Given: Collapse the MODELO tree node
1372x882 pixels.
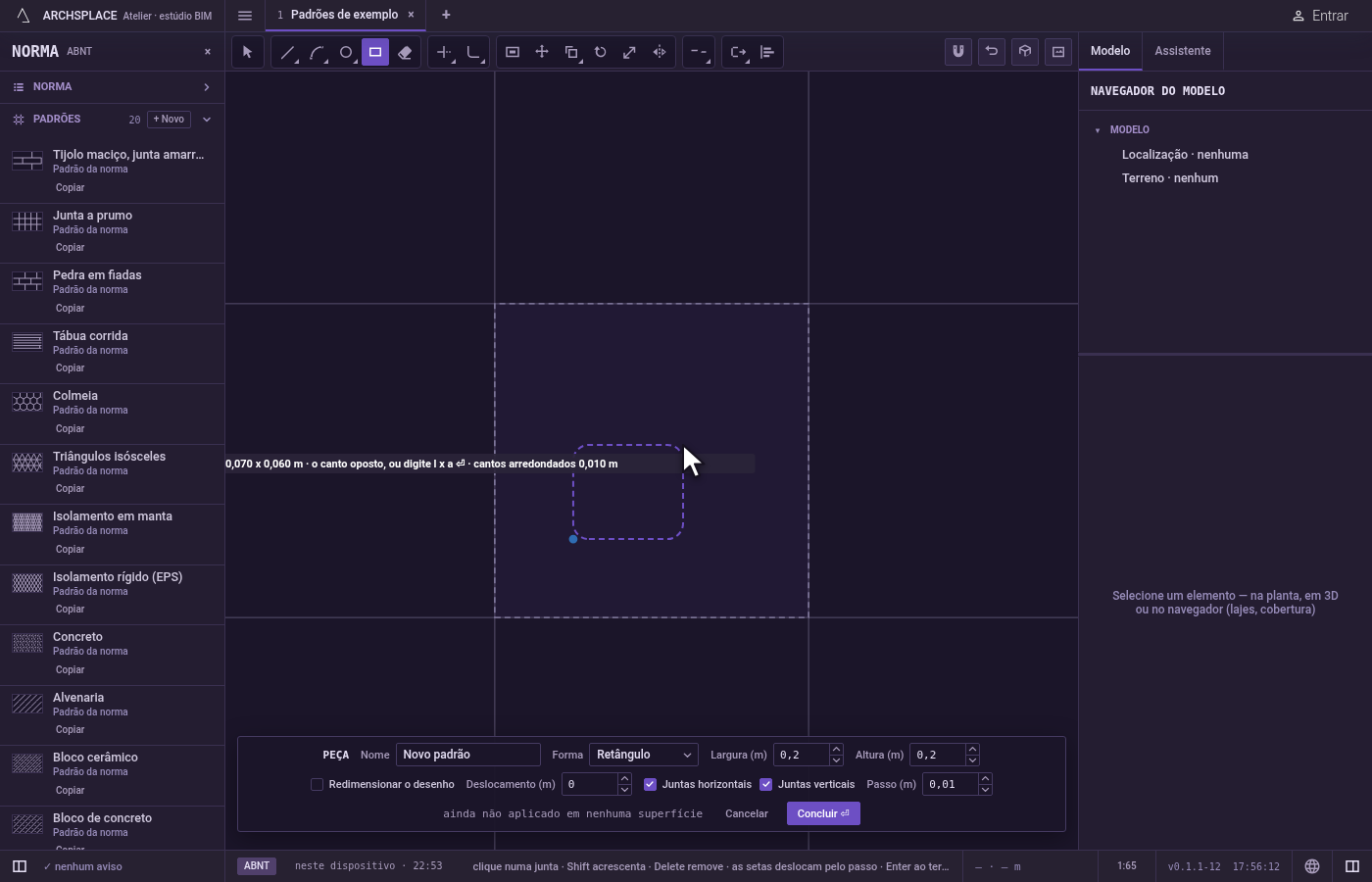Looking at the screenshot, I should (x=1098, y=130).
